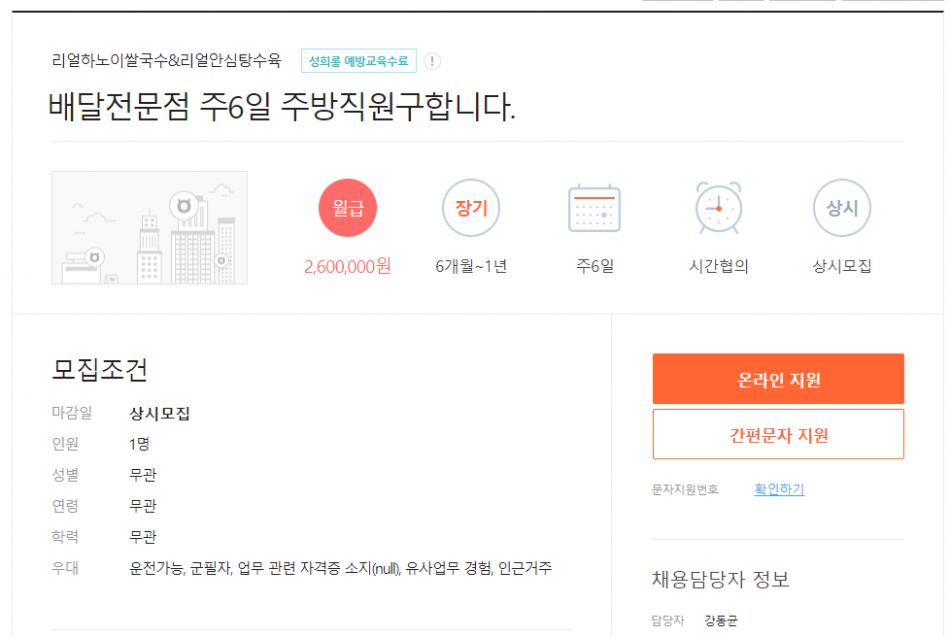Click the 인원 value 1명
This screenshot has height=637, width=950.
pos(139,444)
